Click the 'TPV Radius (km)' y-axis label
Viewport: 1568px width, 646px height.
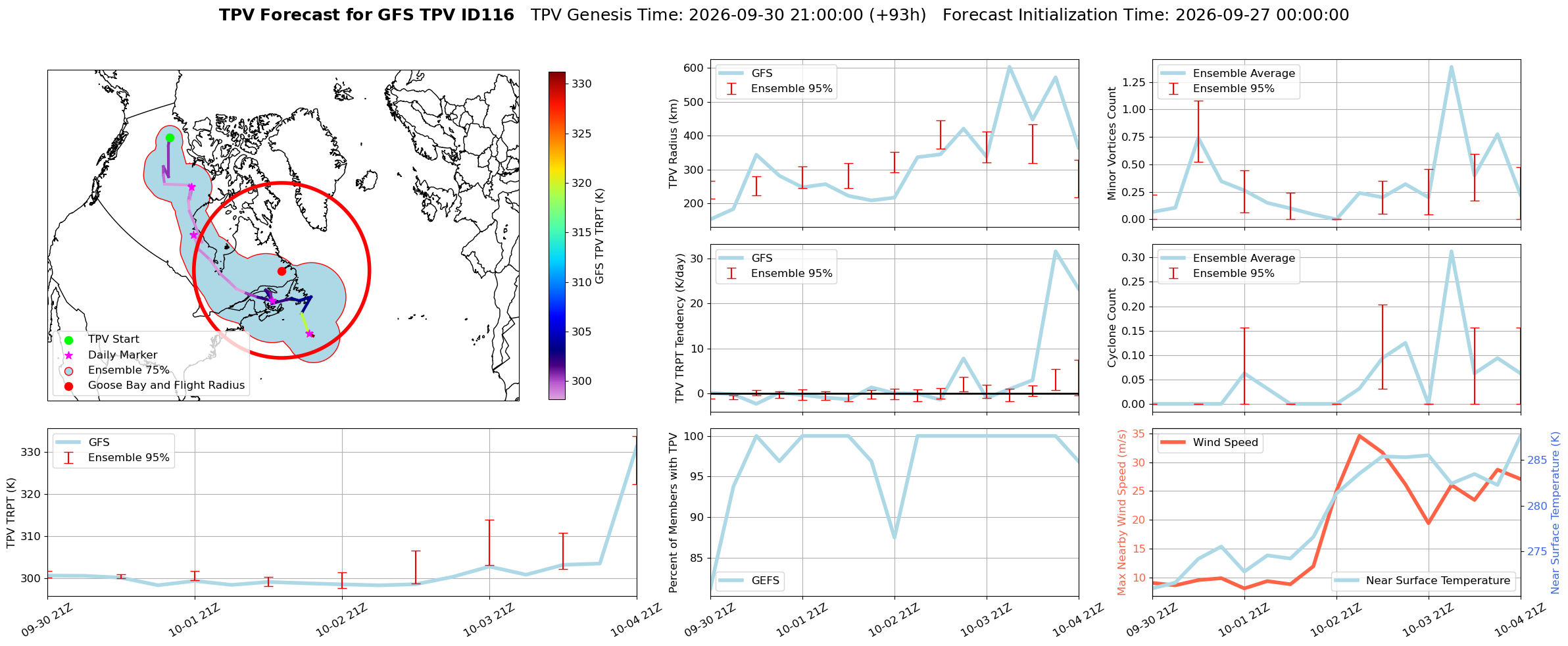pos(673,143)
